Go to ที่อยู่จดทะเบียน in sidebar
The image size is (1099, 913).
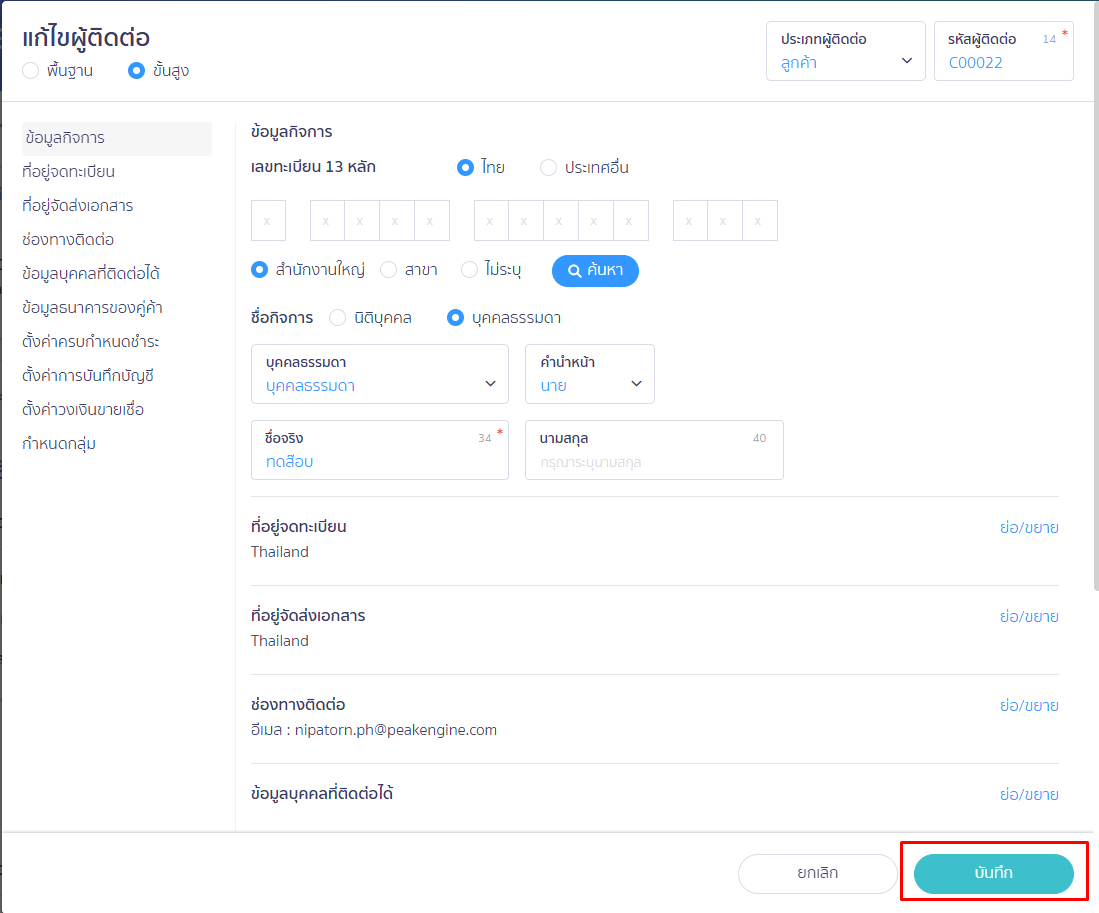click(x=68, y=172)
